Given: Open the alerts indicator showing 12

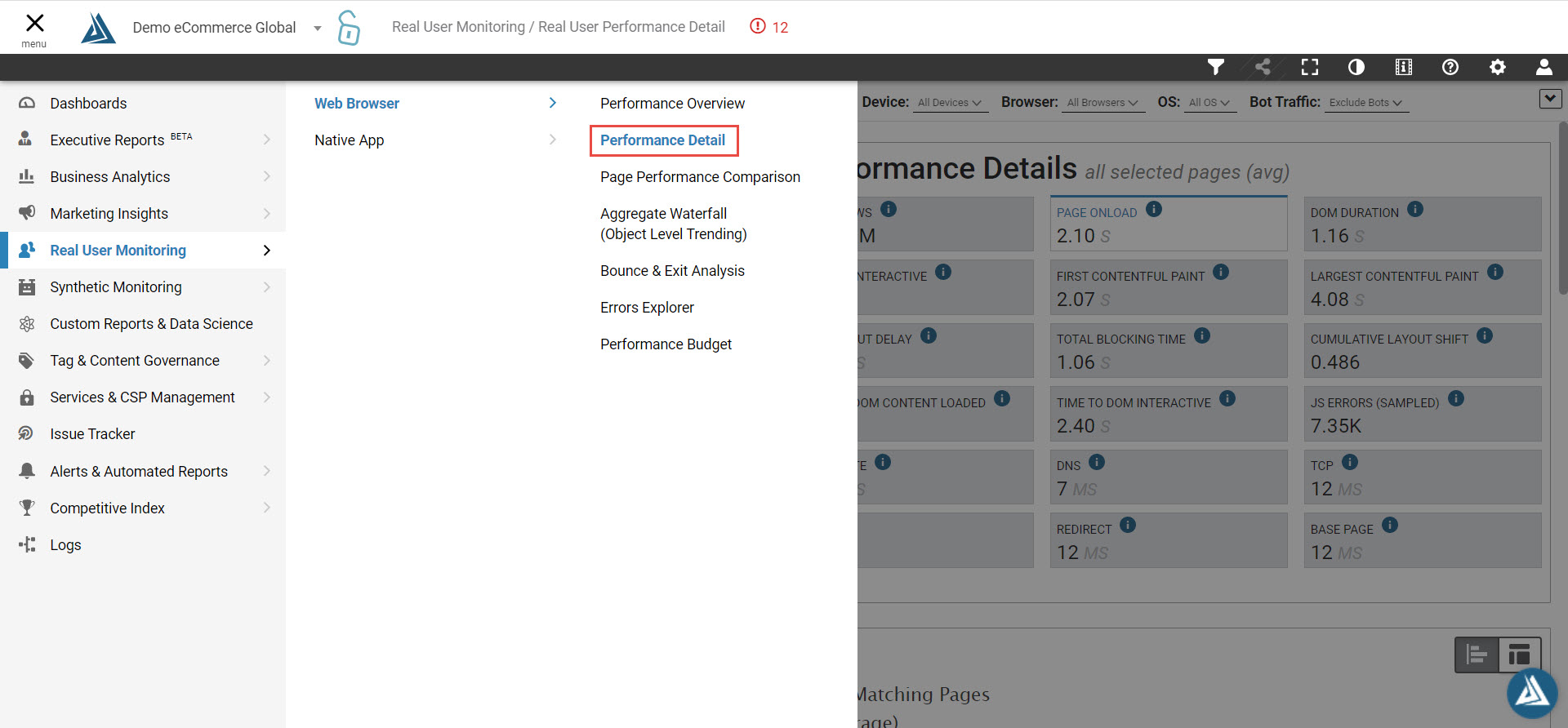Looking at the screenshot, I should (x=768, y=27).
